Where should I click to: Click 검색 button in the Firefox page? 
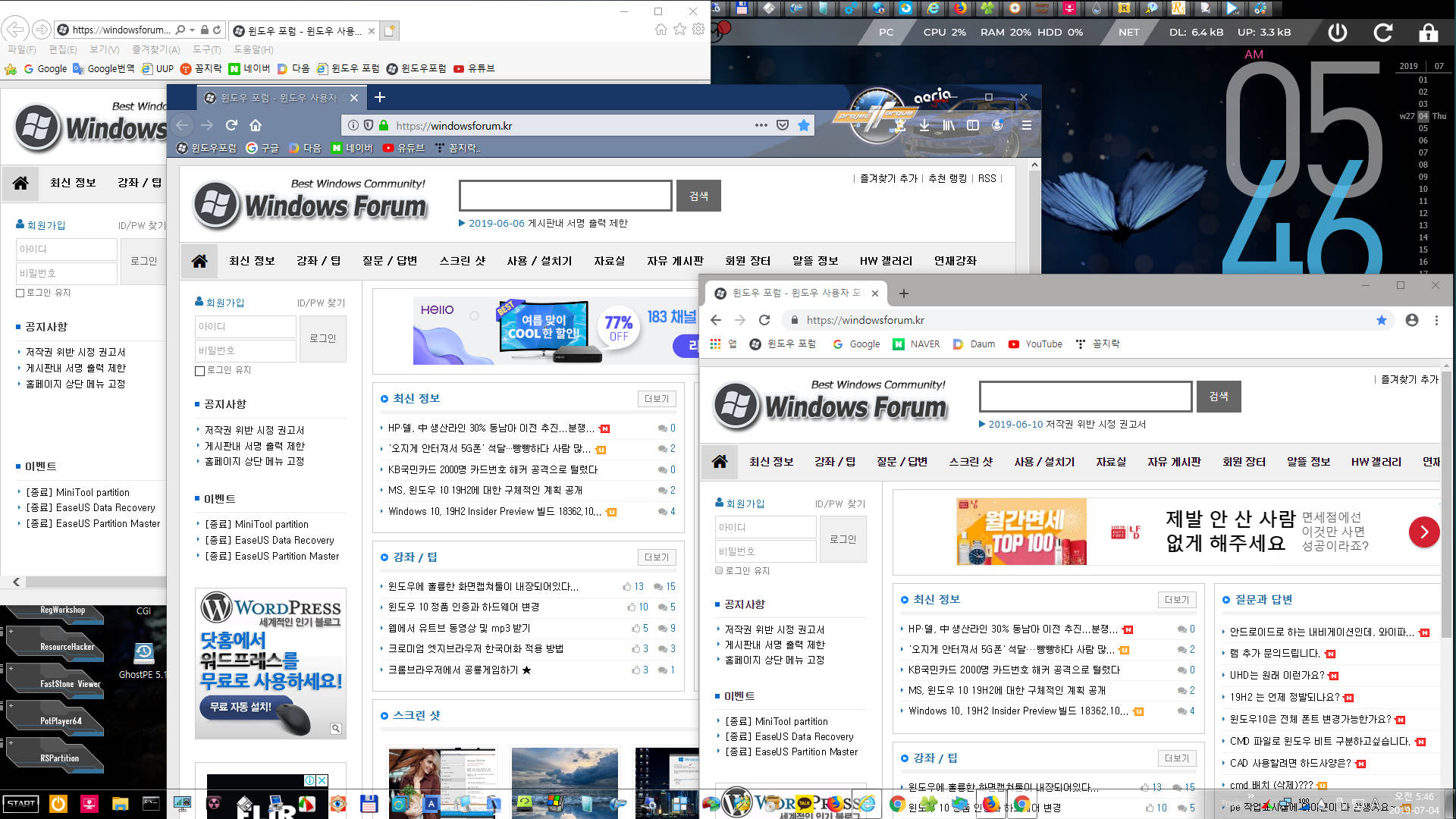(x=698, y=196)
